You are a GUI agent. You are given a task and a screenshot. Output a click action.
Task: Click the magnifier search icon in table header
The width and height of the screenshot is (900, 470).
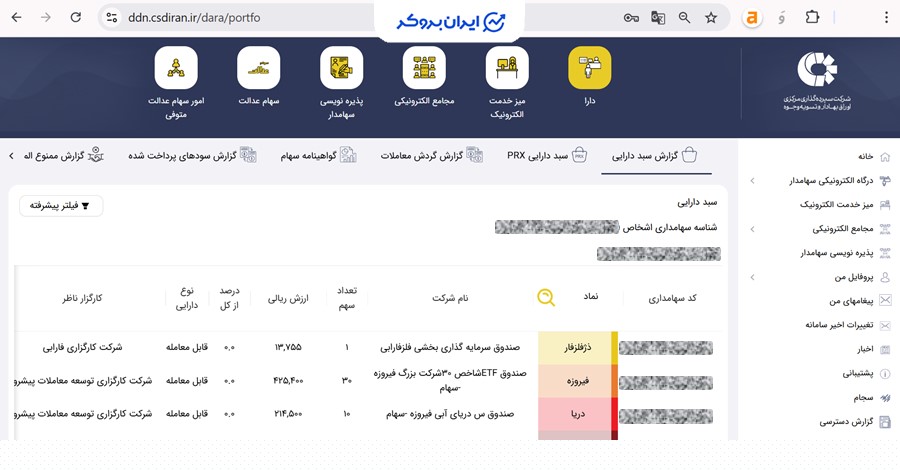click(545, 297)
